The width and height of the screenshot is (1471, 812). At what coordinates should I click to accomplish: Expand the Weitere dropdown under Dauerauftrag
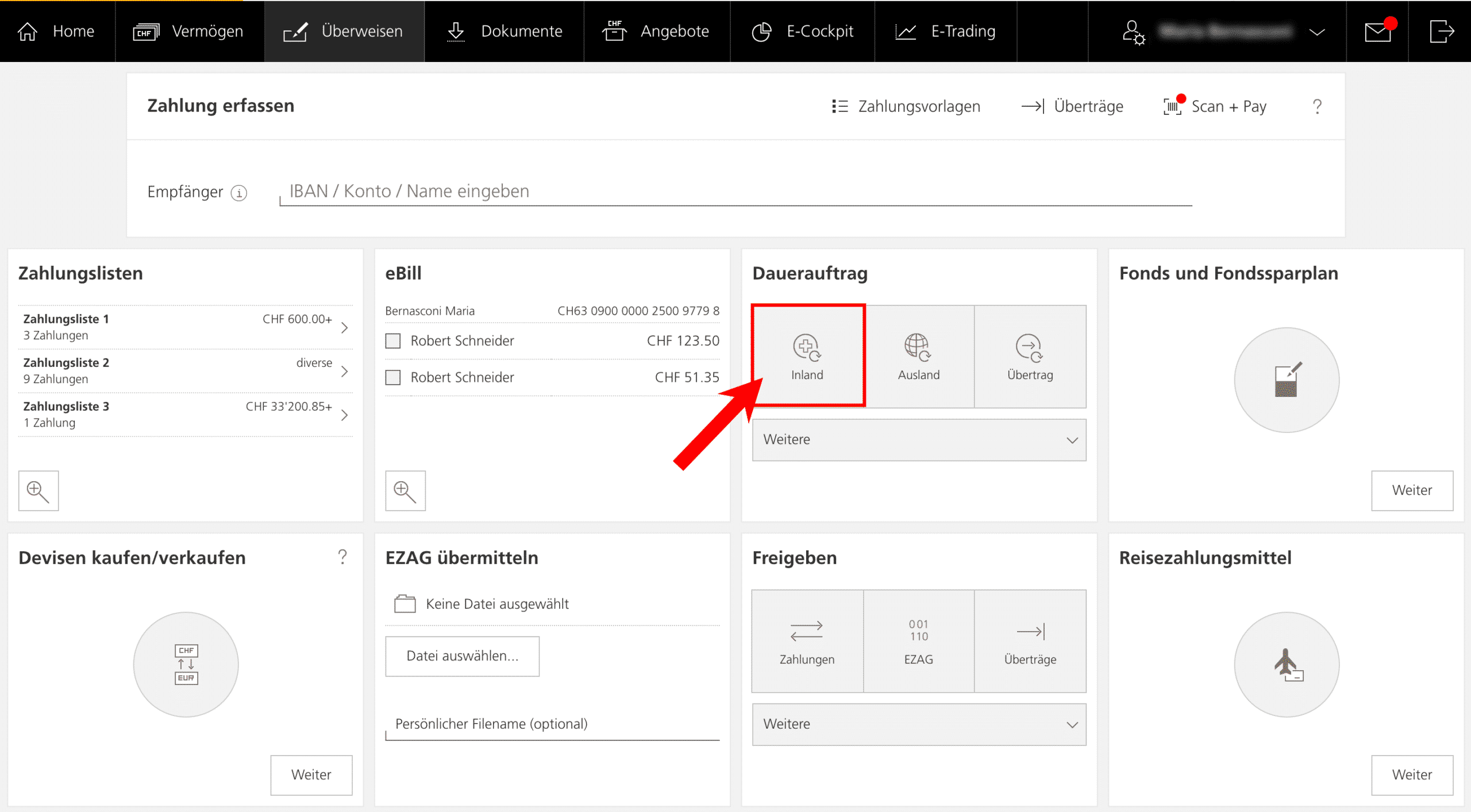(919, 440)
